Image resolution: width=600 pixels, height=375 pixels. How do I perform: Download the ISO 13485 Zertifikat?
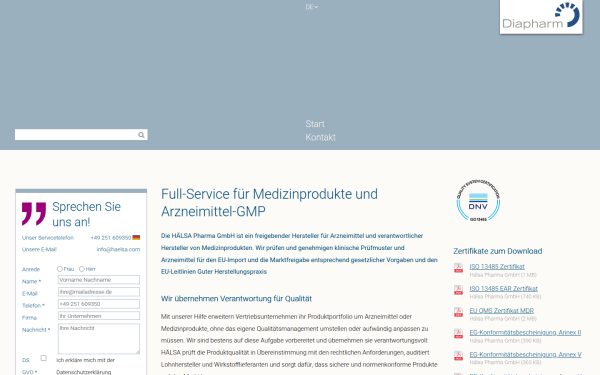(497, 267)
